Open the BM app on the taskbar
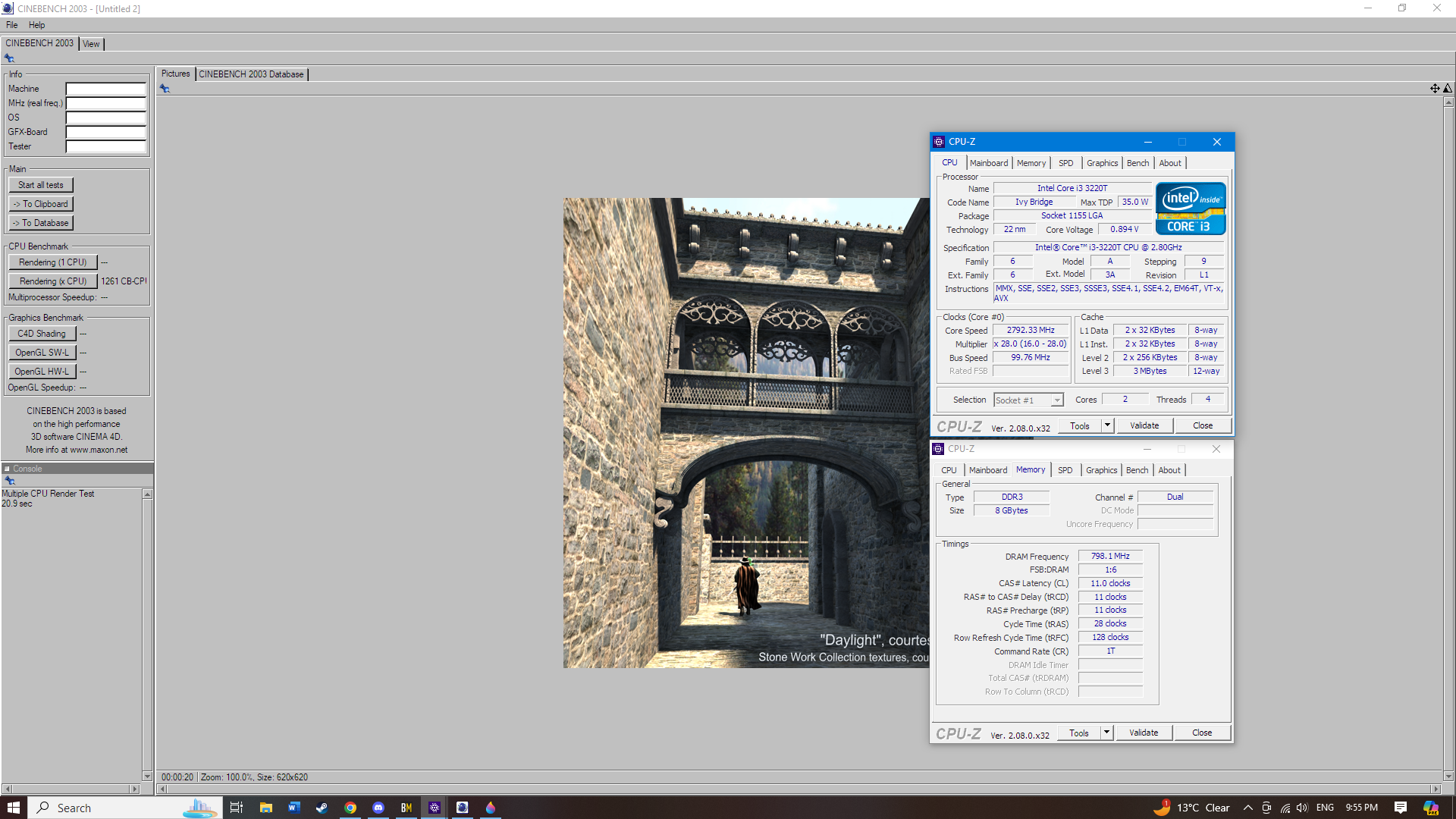 coord(406,808)
